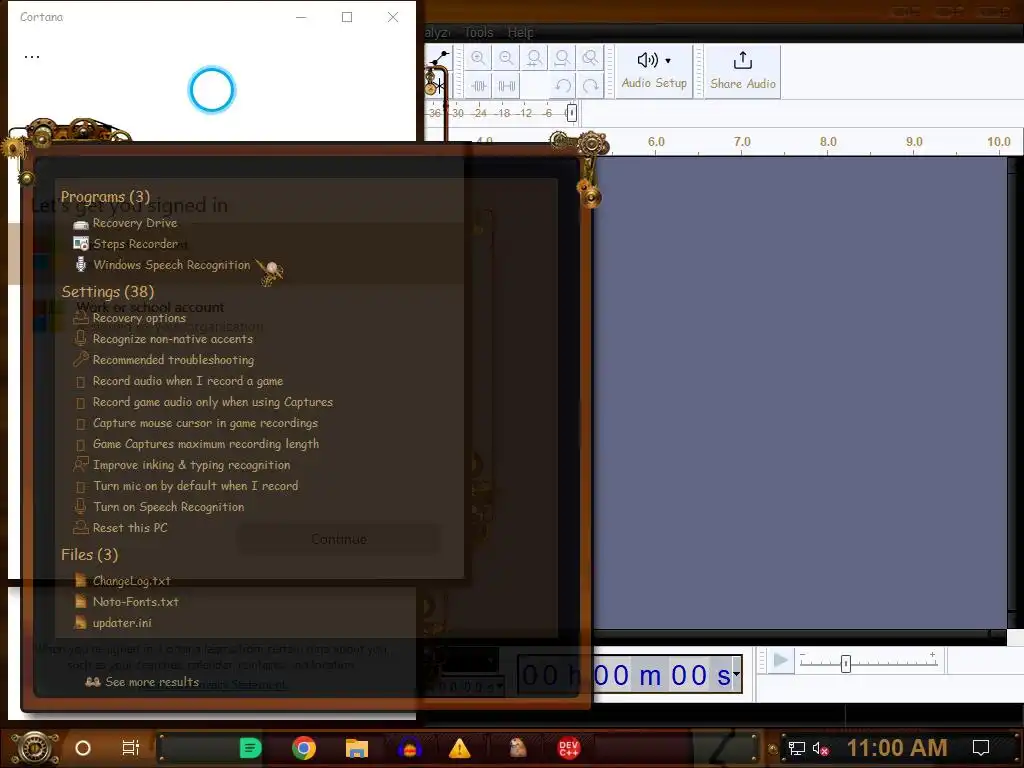Click the Cortana listening circle

pos(212,89)
